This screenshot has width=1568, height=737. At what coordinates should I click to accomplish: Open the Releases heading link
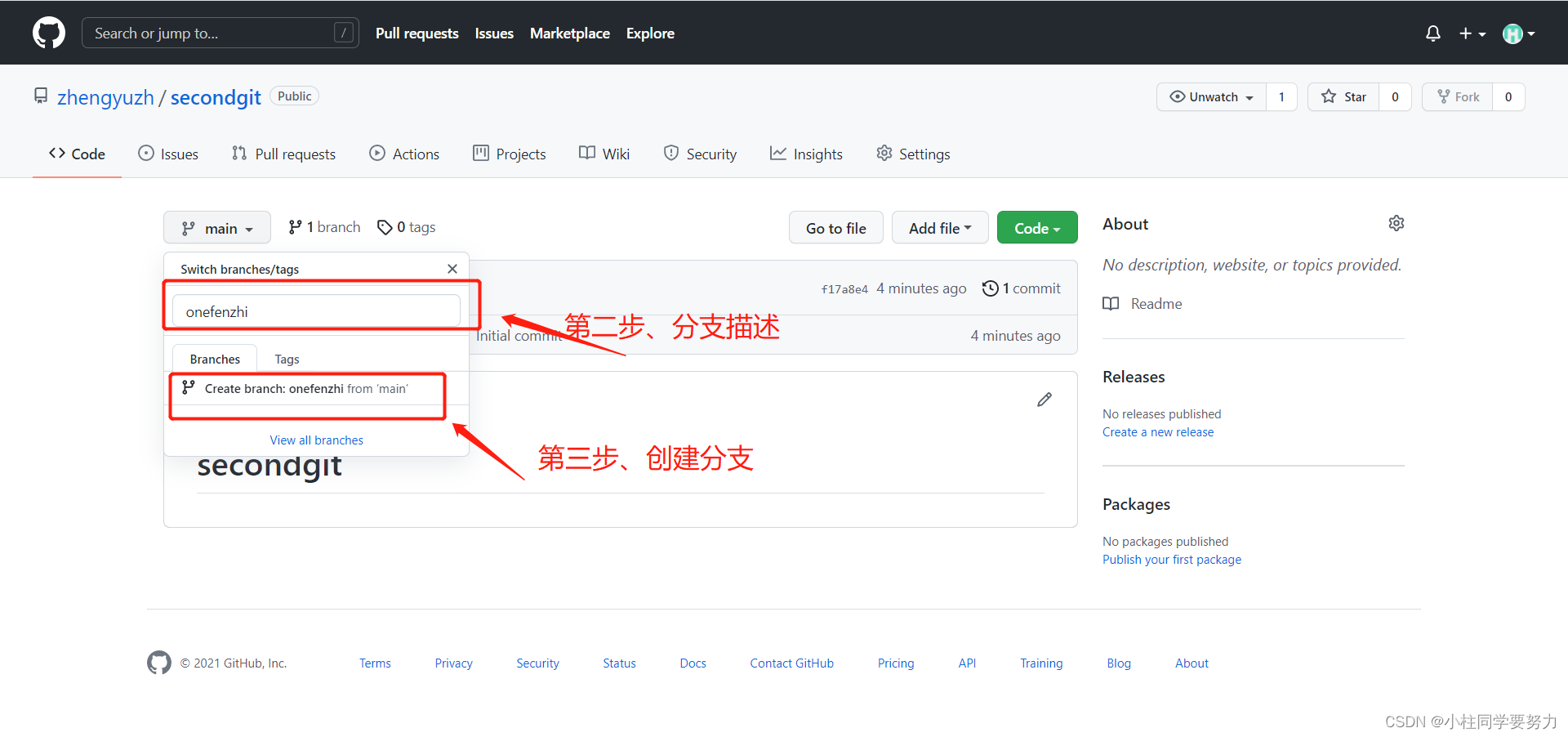[x=1134, y=377]
